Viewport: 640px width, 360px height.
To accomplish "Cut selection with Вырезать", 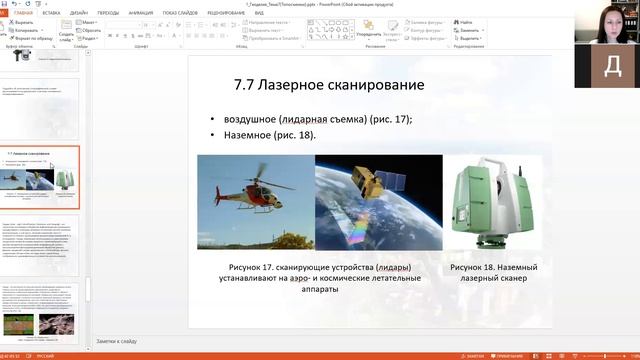I will click(x=21, y=22).
